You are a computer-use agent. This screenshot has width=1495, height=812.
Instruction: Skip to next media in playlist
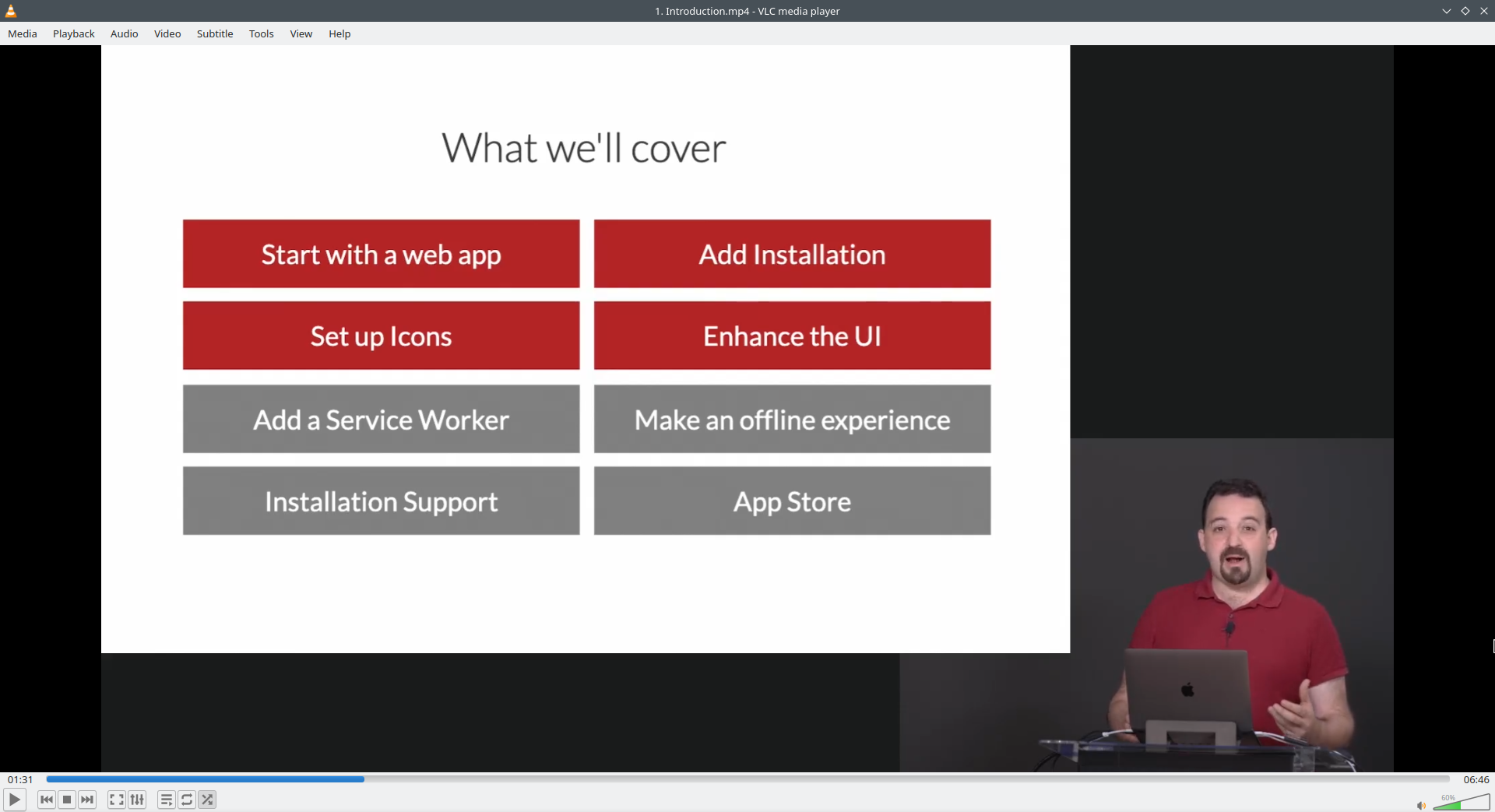[87, 800]
